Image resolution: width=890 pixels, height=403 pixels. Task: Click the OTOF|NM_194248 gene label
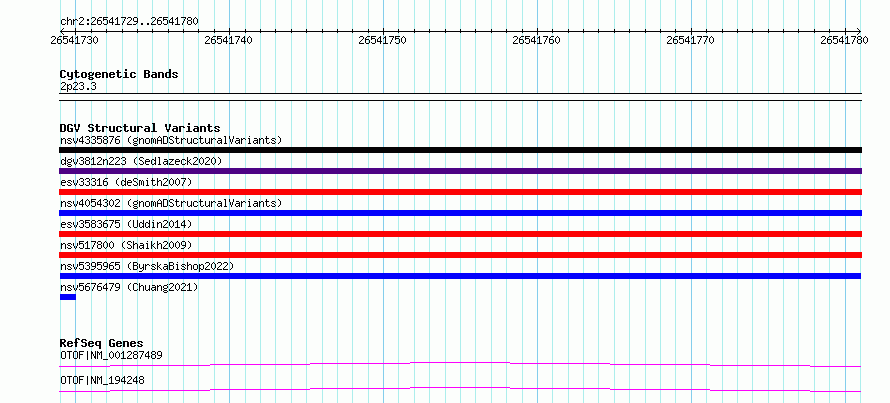(102, 380)
